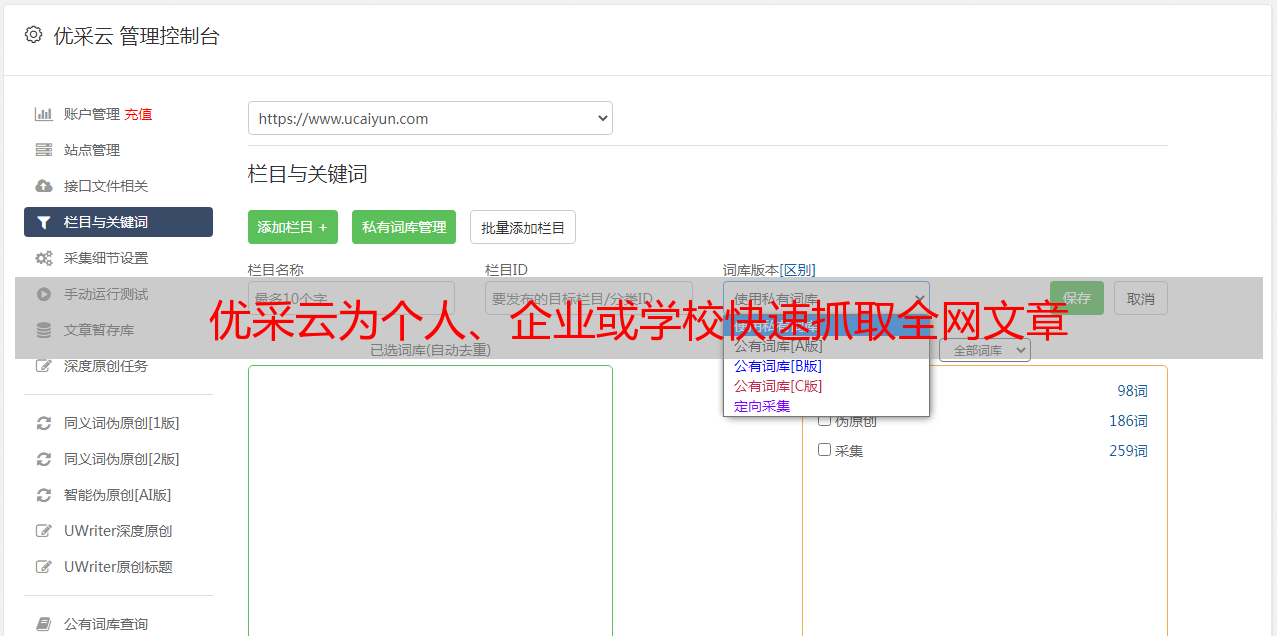
Task: Open 文章暂存库 via its database icon
Action: 44,330
